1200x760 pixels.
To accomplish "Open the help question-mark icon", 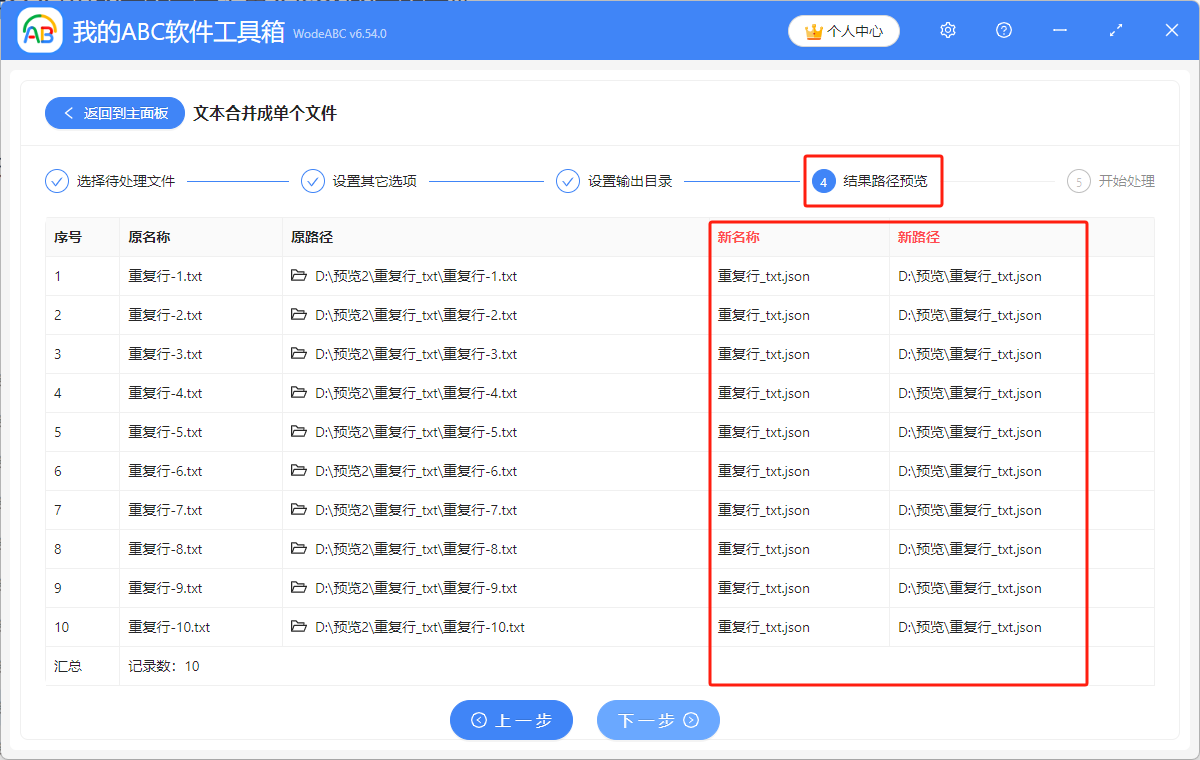I will pos(1003,30).
